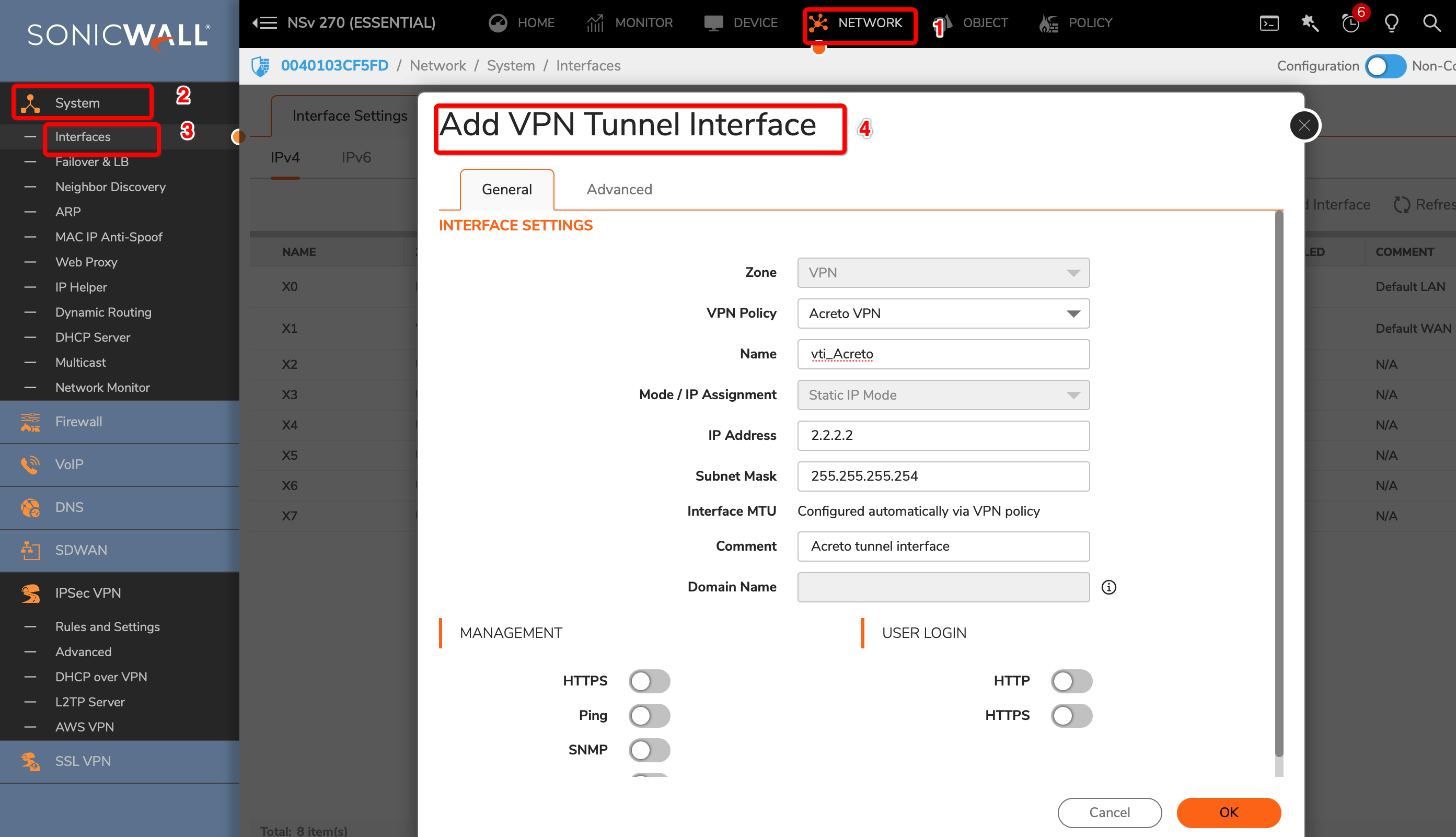Click the VoIP phone sidebar icon
The image size is (1456, 837).
point(30,464)
